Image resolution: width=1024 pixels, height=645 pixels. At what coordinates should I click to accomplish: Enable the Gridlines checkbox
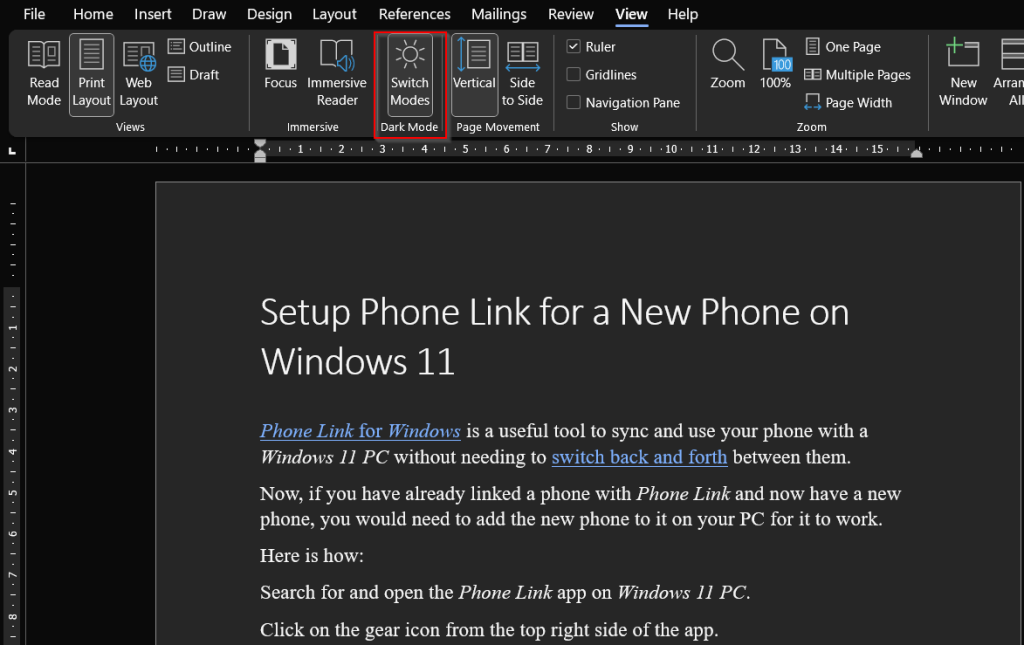[573, 74]
